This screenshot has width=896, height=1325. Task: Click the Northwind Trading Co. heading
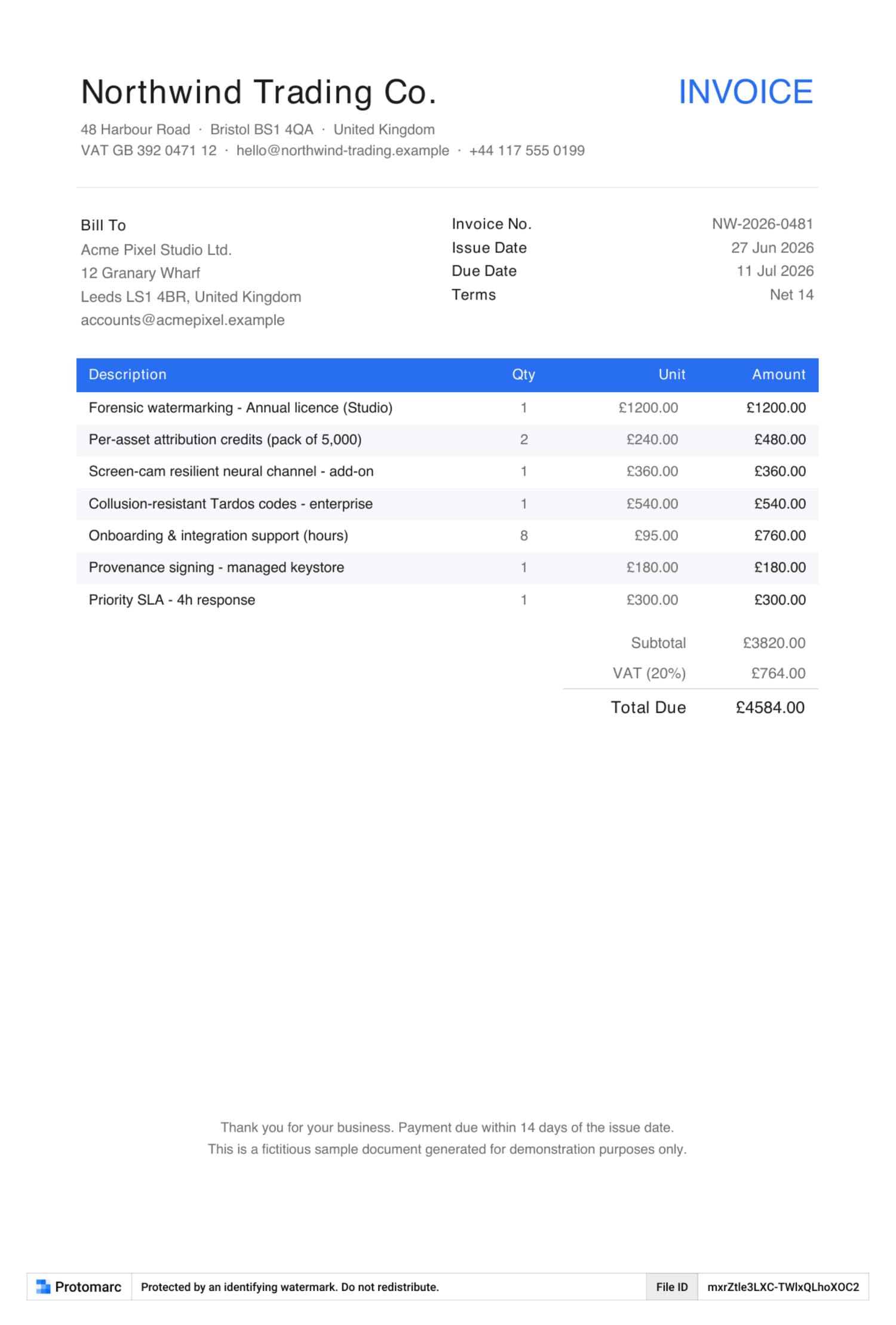(259, 93)
